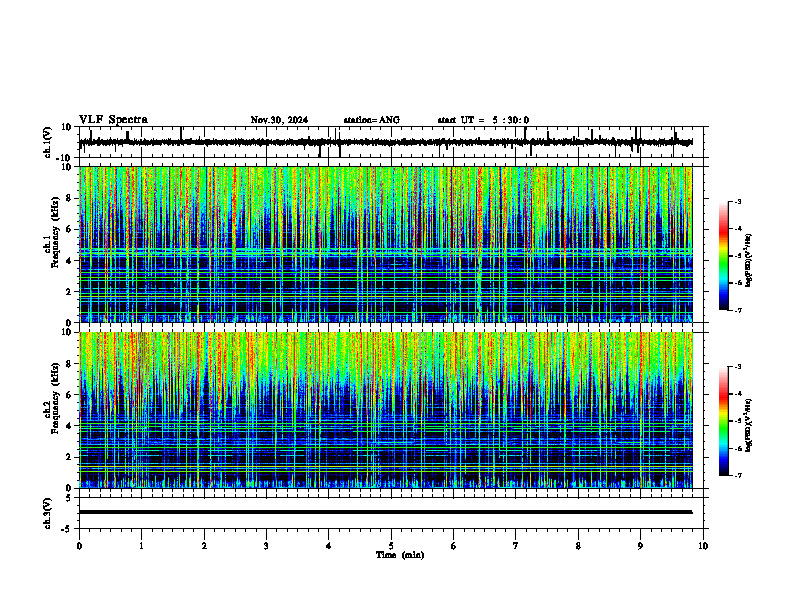Viewport: 792px width, 612px height.
Task: Click the 'VLF Spectra' plot title
Action: click(113, 120)
